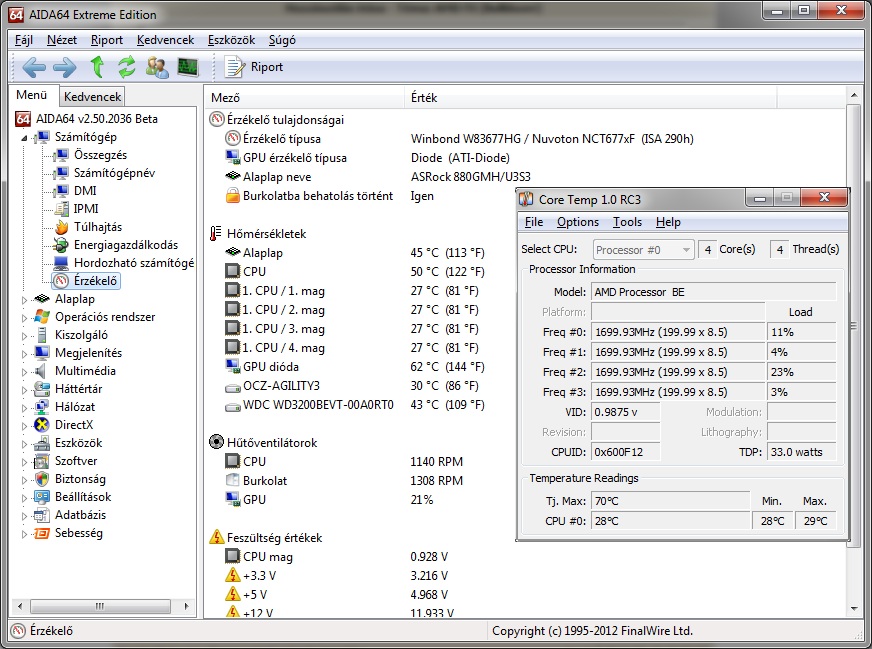This screenshot has width=872, height=649.
Task: Open the Core Temp Options menu
Action: [x=578, y=222]
